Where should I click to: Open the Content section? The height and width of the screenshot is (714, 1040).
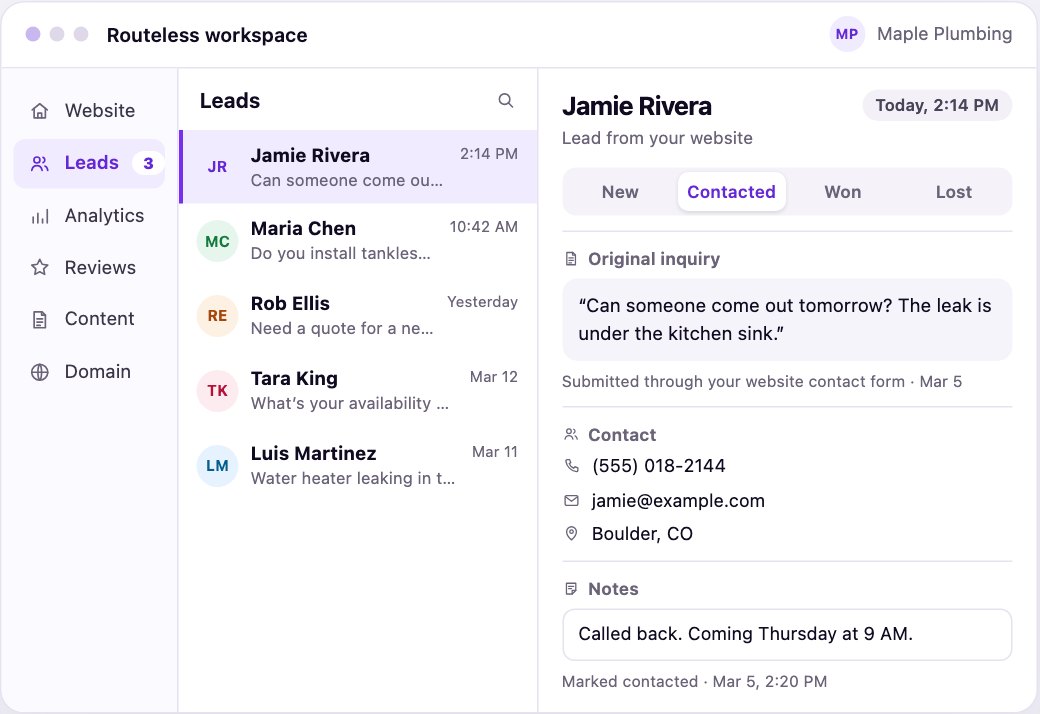[x=89, y=319]
